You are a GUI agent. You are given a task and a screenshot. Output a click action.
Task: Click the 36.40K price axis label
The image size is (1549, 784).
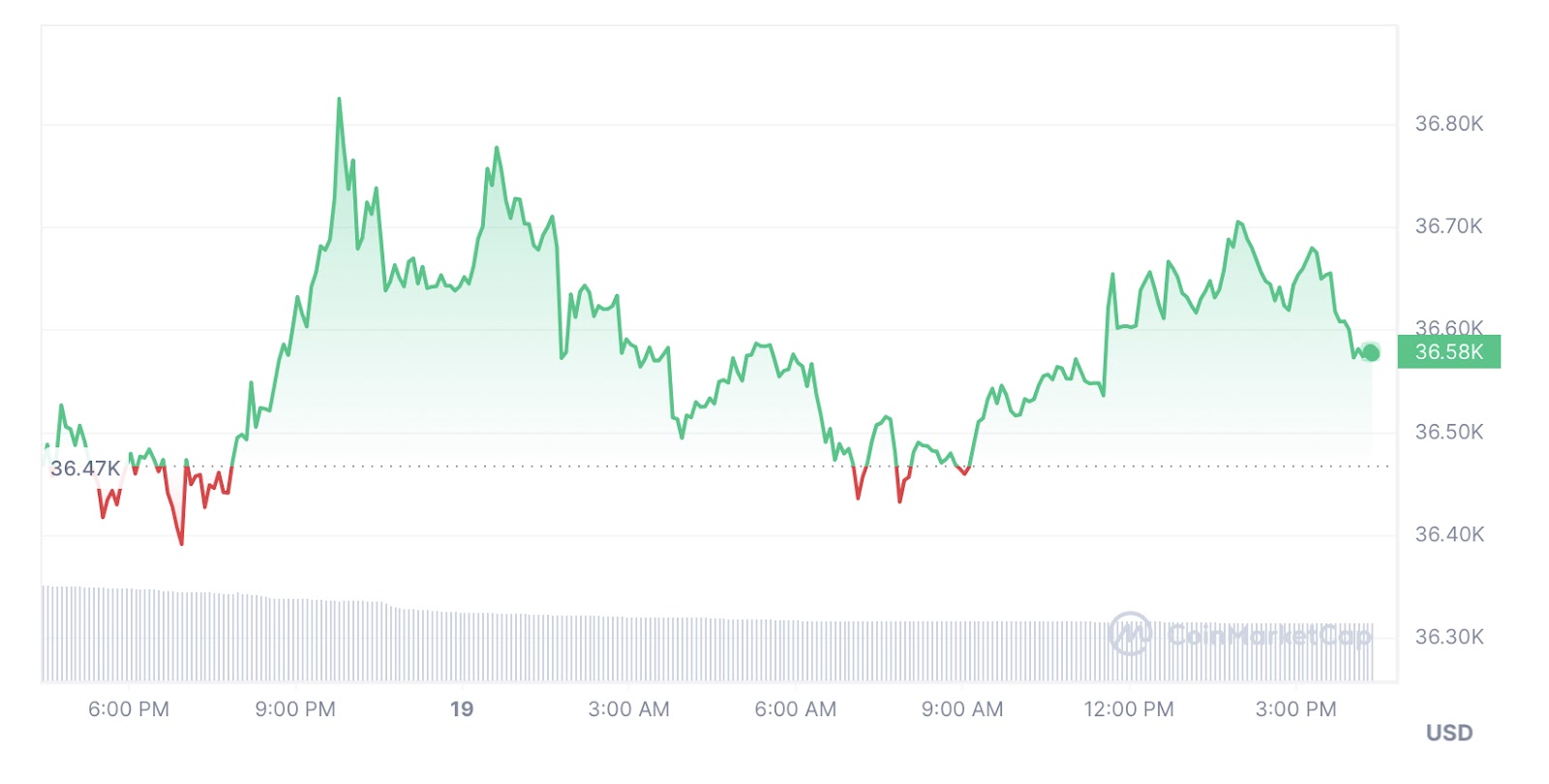tap(1448, 534)
